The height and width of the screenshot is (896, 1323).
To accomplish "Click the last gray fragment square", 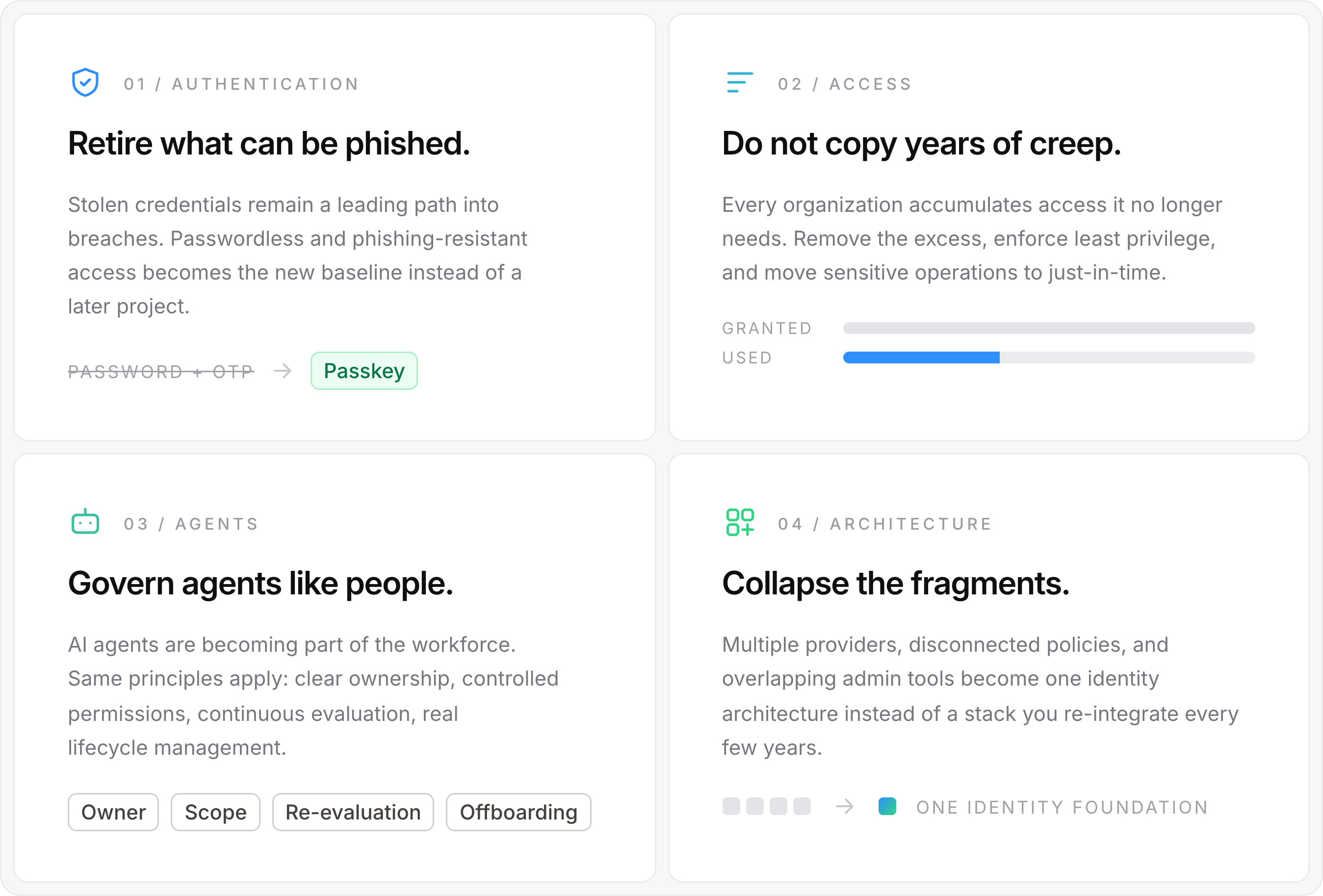I will click(802, 806).
